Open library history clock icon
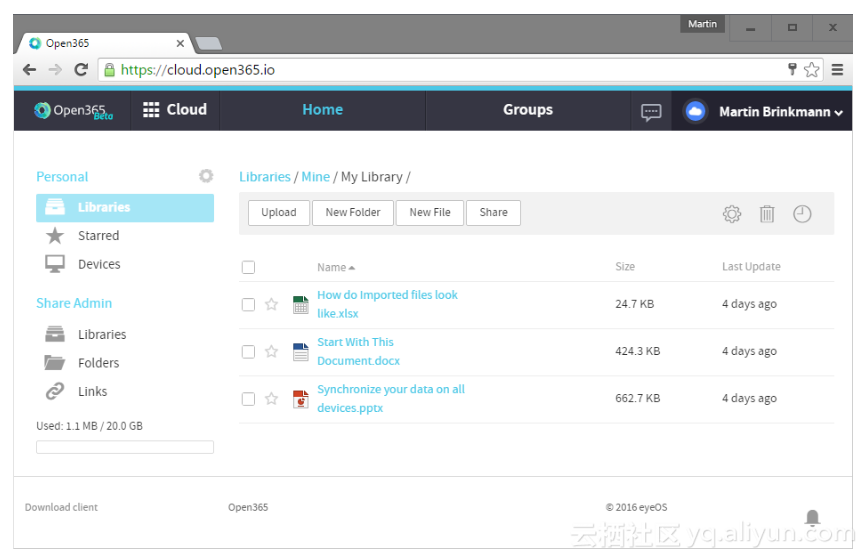The width and height of the screenshot is (867, 559). 802,214
